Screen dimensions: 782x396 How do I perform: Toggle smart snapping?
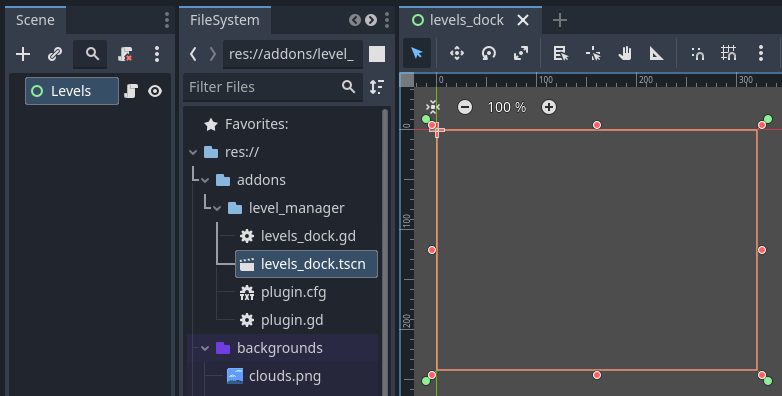coord(697,53)
